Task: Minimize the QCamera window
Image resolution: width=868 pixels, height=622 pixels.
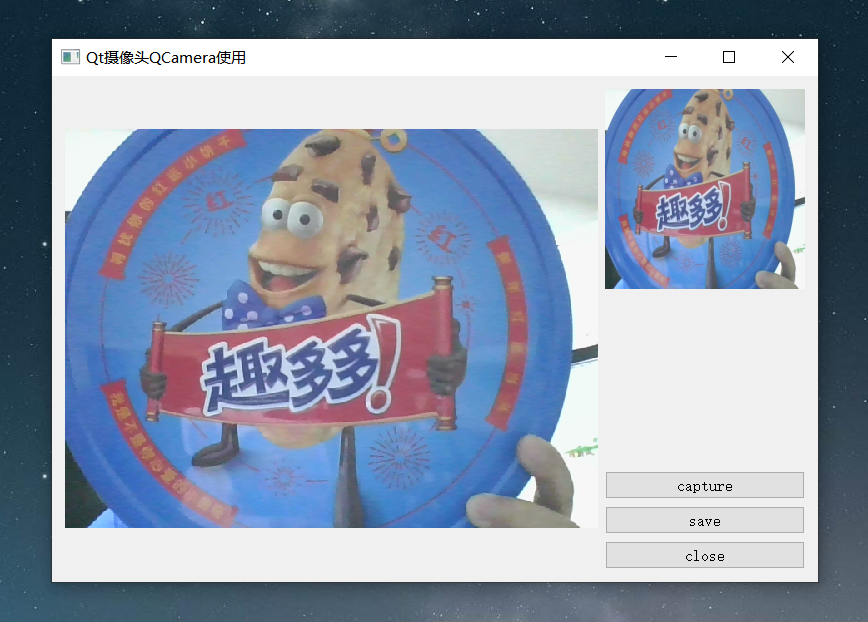Action: click(671, 57)
